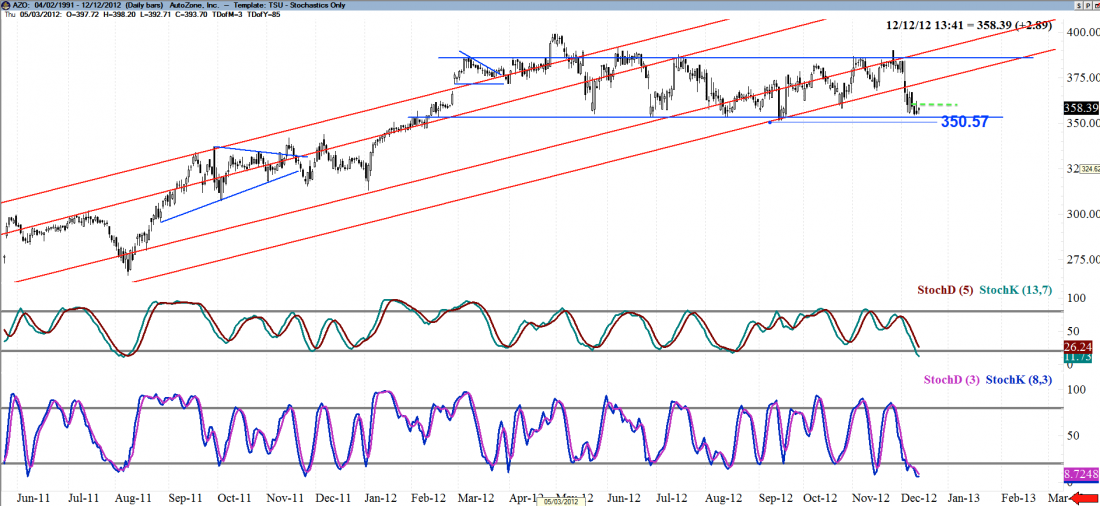Click the black 358.39 current price tag
Viewport: 1100px width, 506px height.
pyautogui.click(x=1080, y=106)
